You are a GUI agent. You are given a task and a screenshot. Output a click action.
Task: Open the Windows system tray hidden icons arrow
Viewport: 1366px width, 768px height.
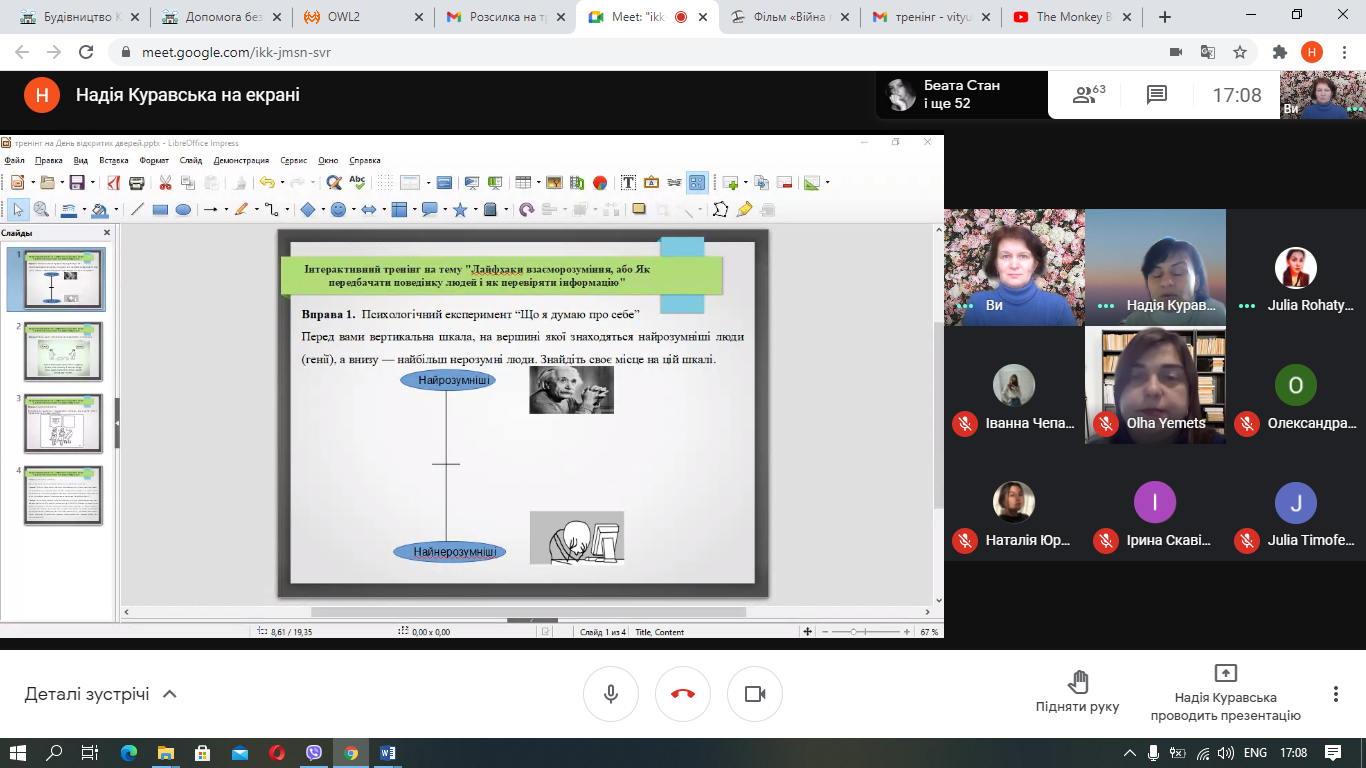click(1130, 752)
